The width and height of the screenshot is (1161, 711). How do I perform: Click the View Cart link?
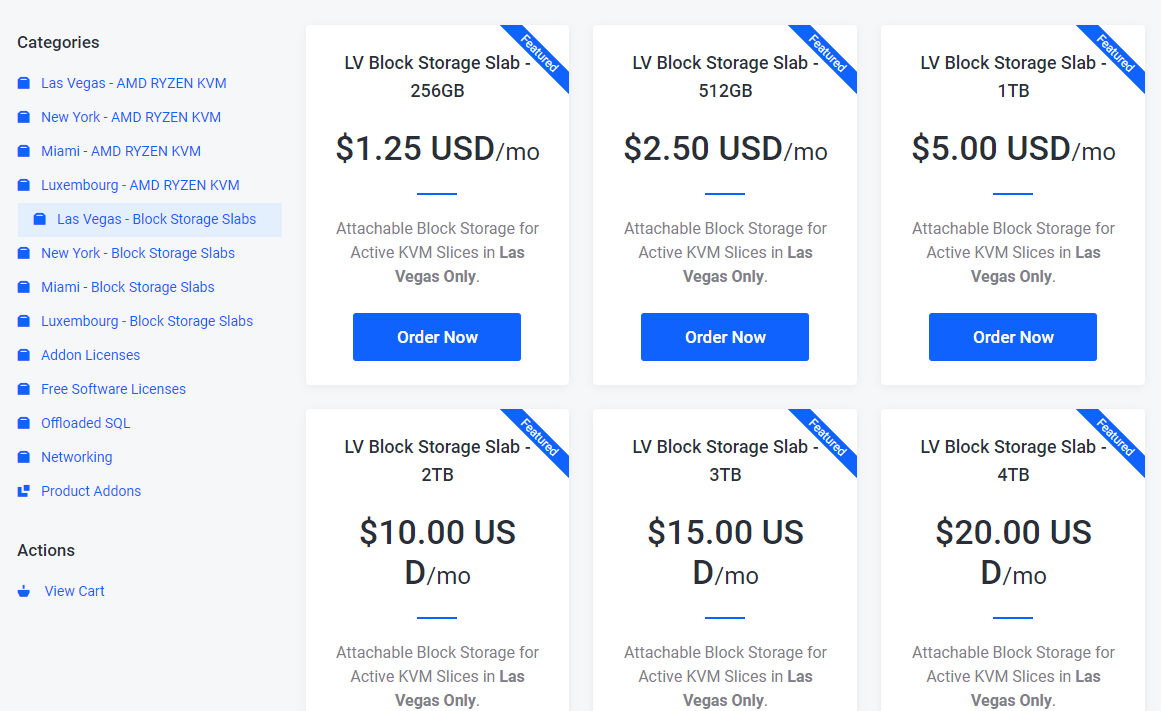click(74, 591)
